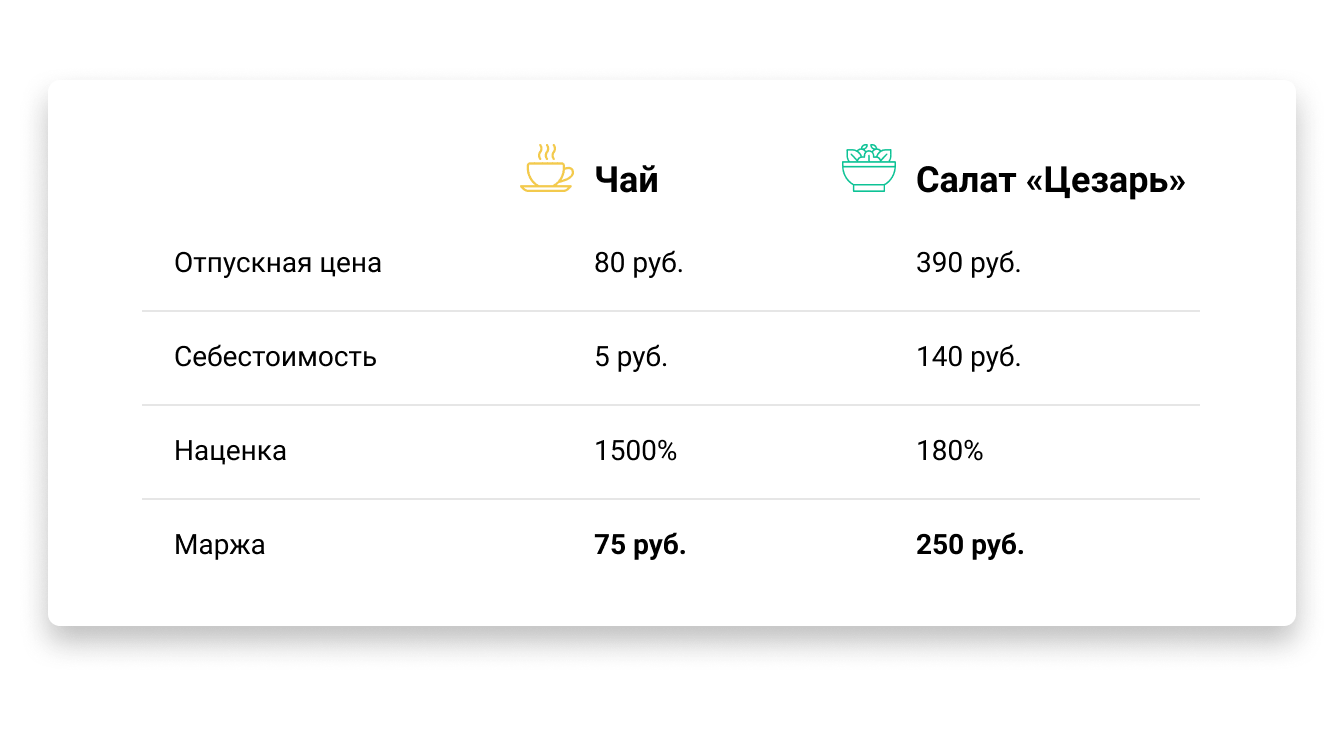Click the saucer beneath the tea cup
The image size is (1344, 732).
(547, 188)
